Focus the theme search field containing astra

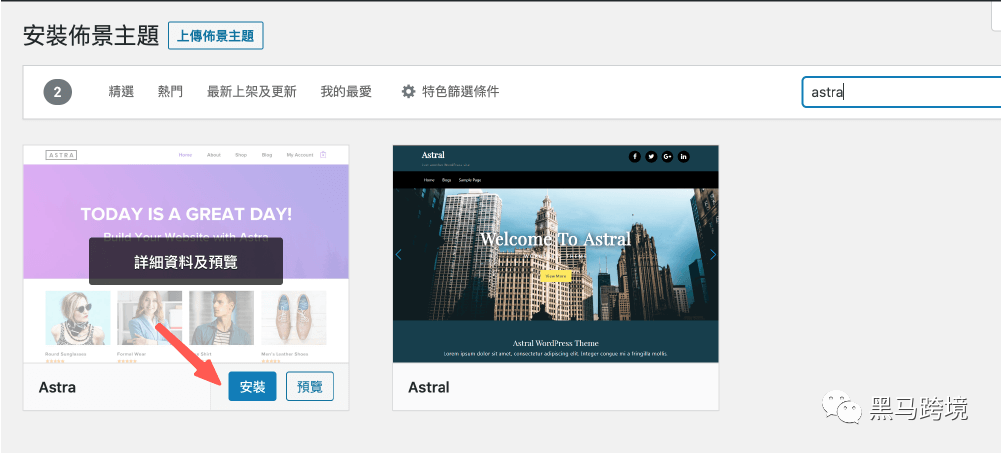point(901,92)
